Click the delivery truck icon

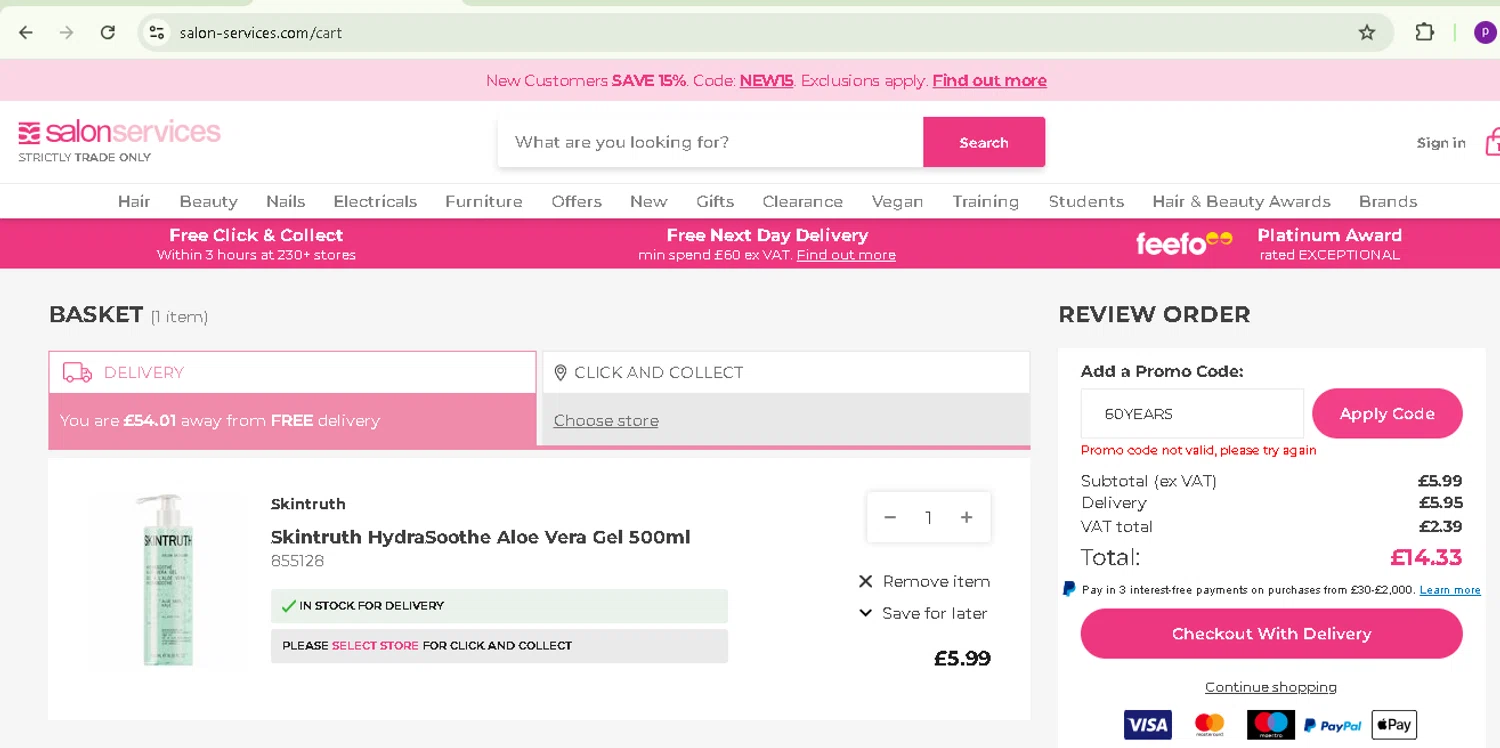tap(77, 372)
